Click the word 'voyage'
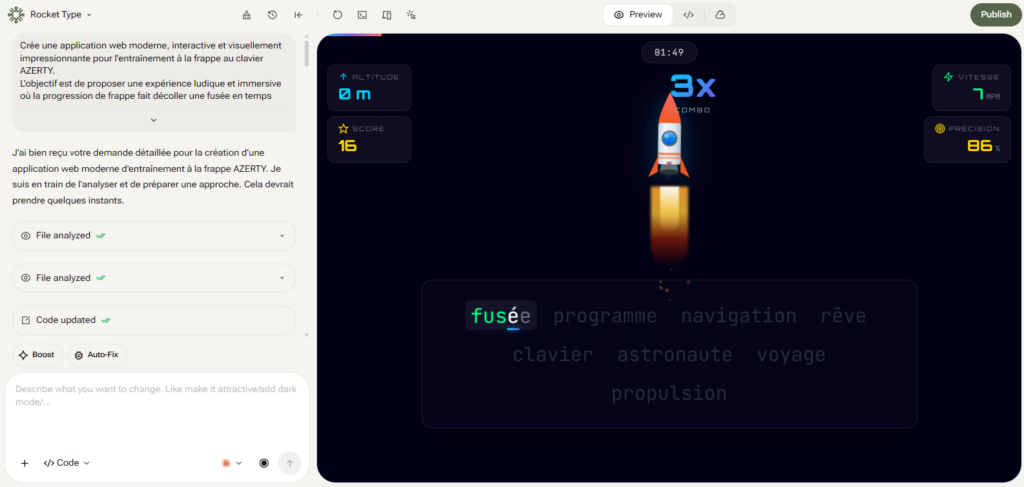 (x=791, y=356)
